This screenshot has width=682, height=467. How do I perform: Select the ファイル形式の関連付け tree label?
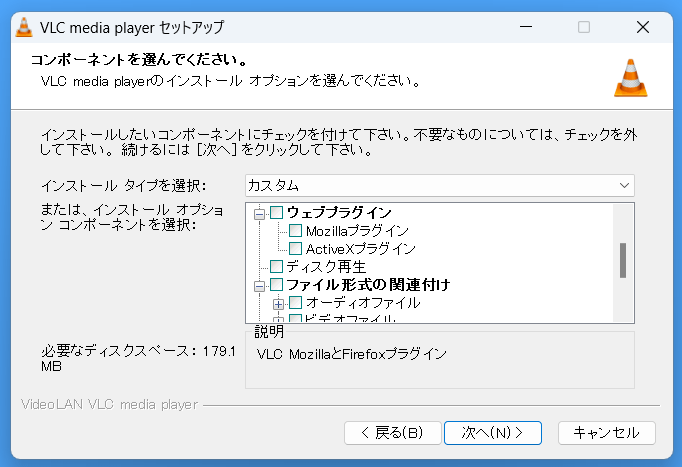[368, 285]
